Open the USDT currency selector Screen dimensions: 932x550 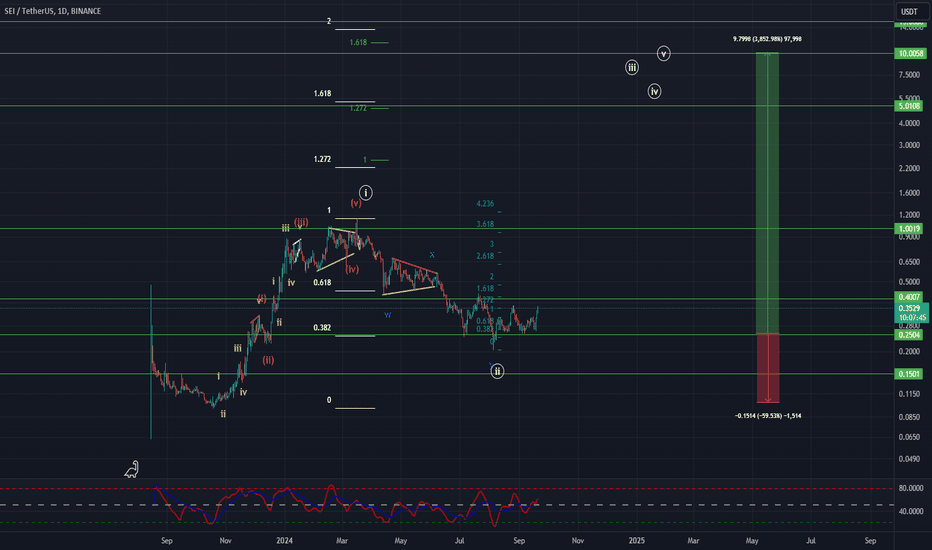[x=909, y=11]
